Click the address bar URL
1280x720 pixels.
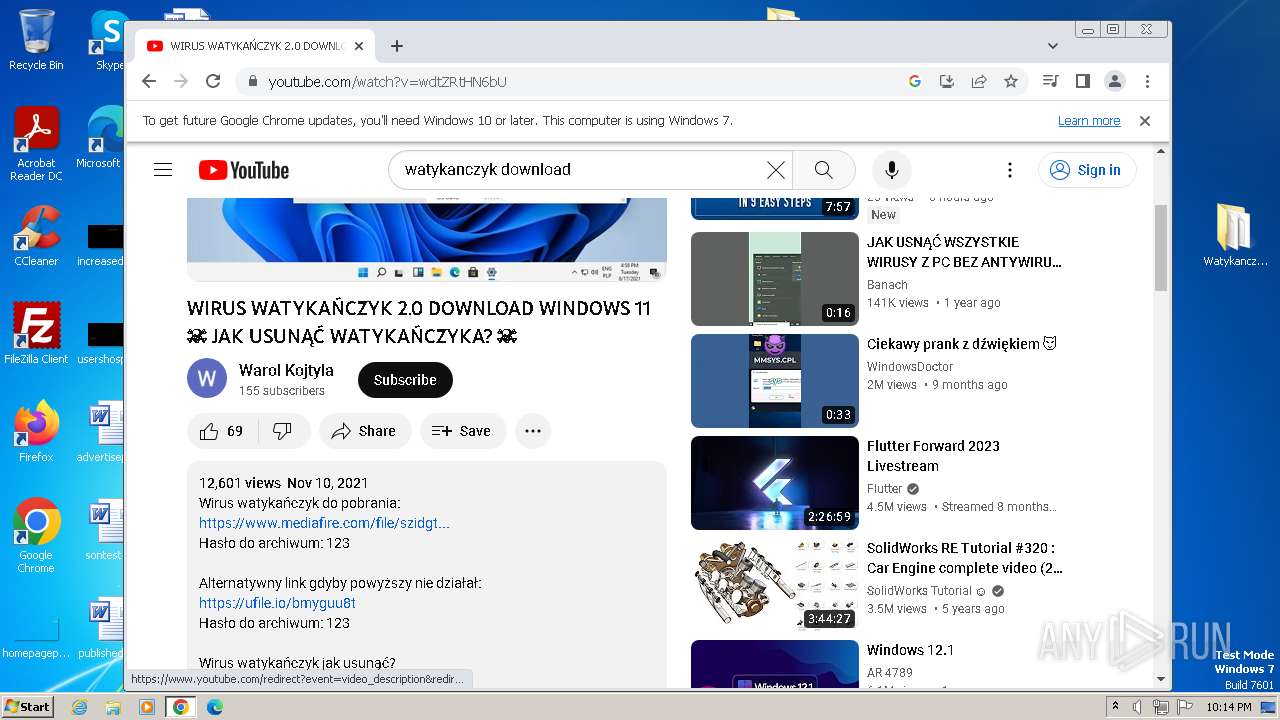(388, 82)
